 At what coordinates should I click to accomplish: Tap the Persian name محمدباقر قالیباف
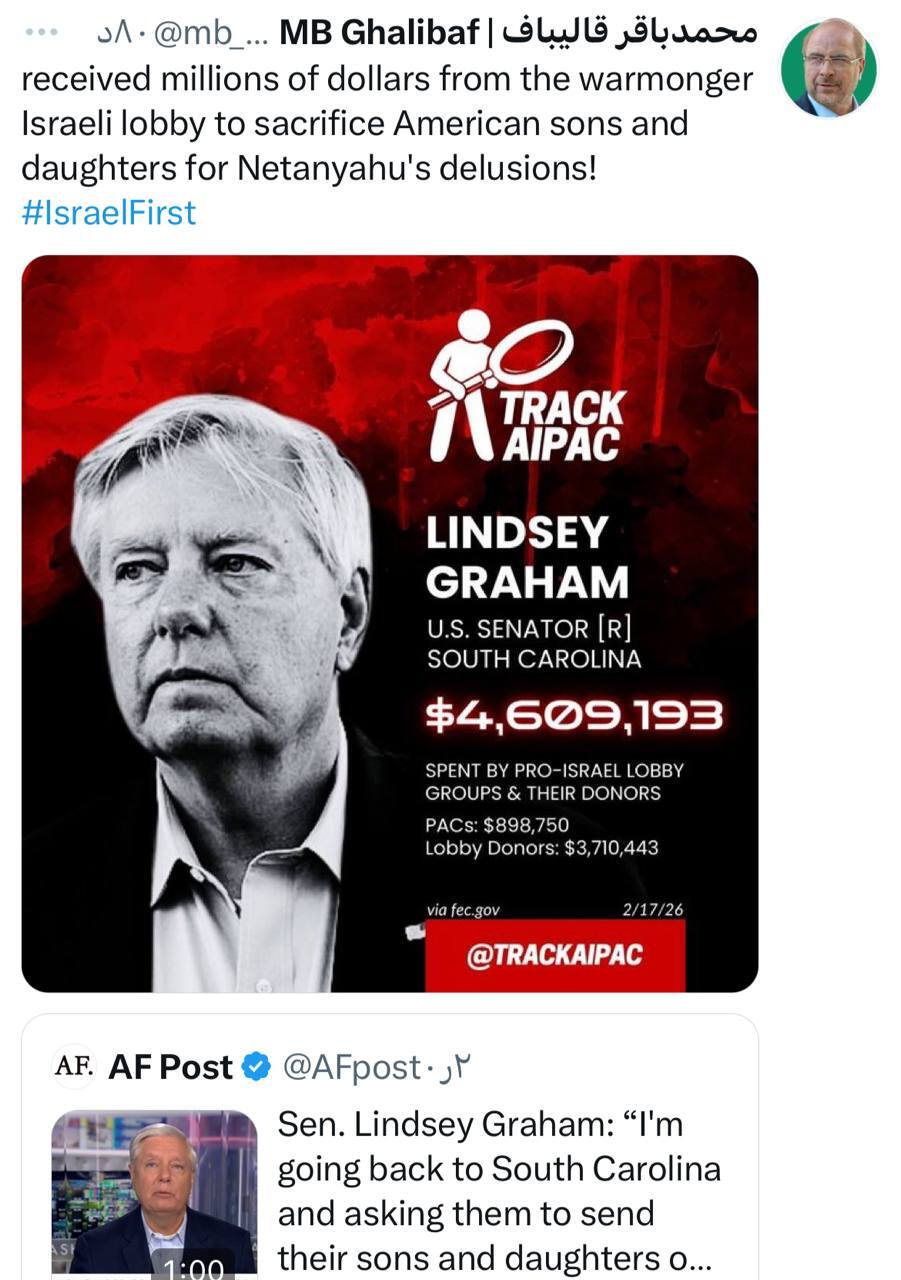(x=630, y=34)
